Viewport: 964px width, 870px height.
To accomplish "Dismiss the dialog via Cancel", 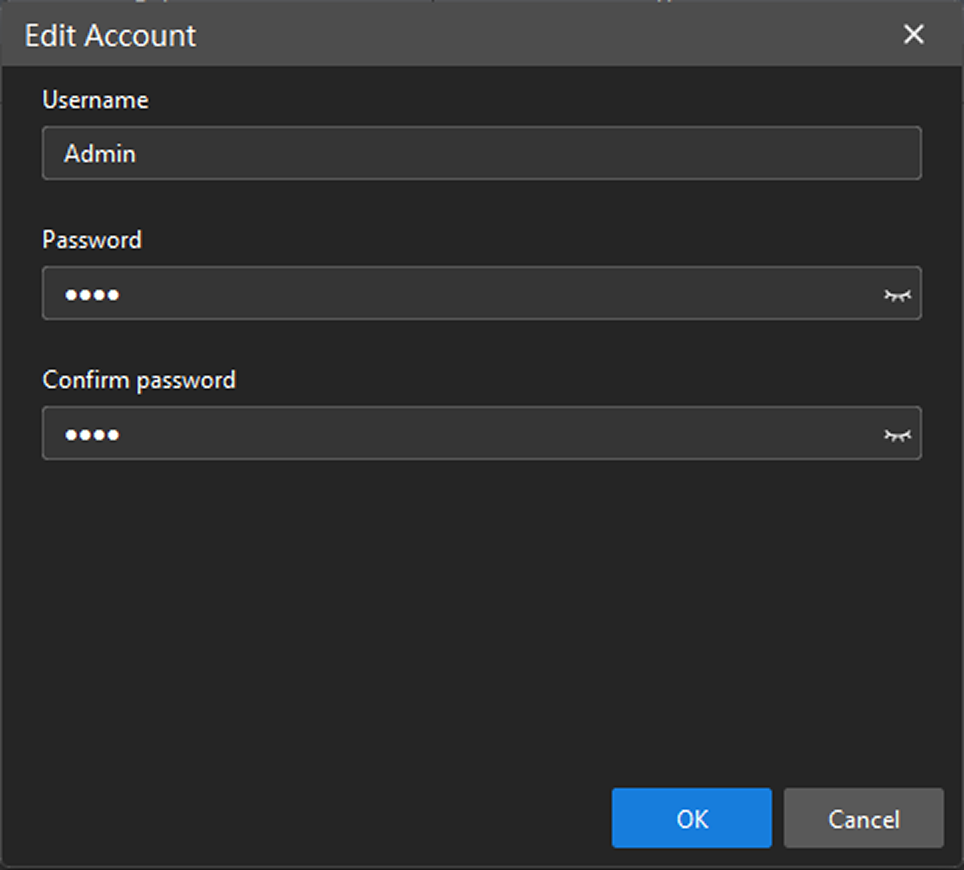I will tap(863, 818).
